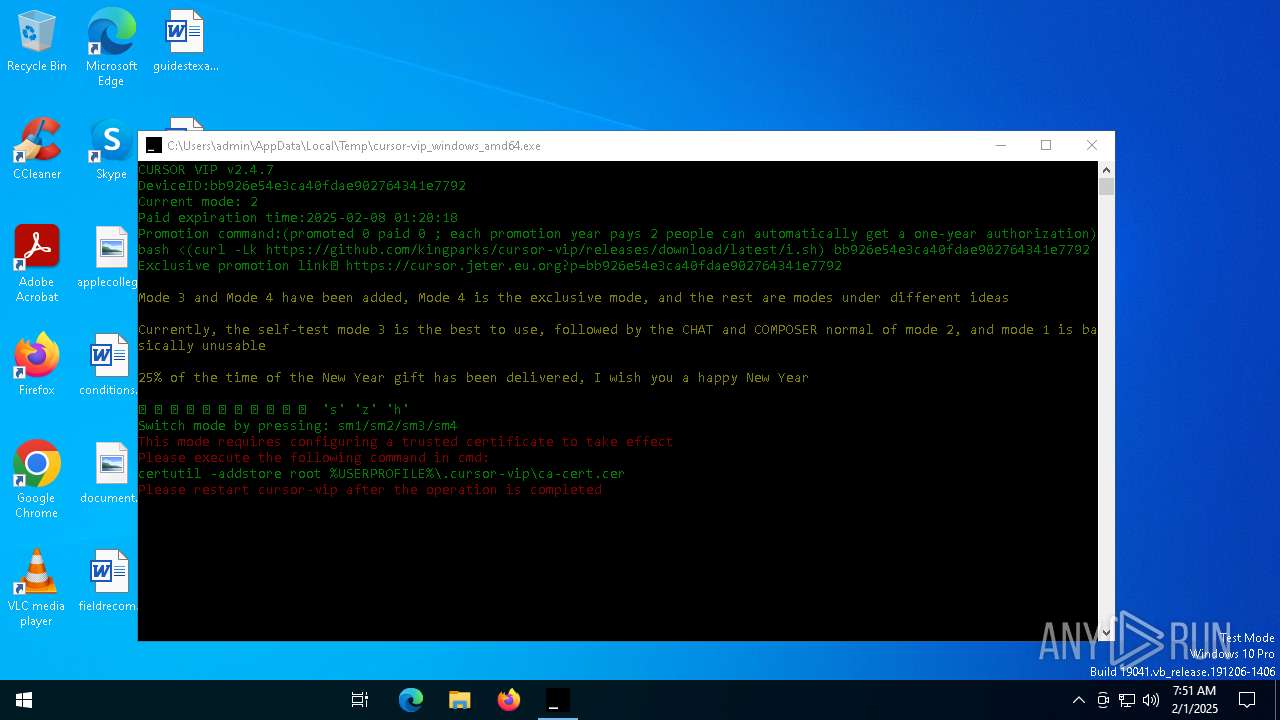Open Task View on the taskbar
The width and height of the screenshot is (1280, 720).
tap(360, 700)
